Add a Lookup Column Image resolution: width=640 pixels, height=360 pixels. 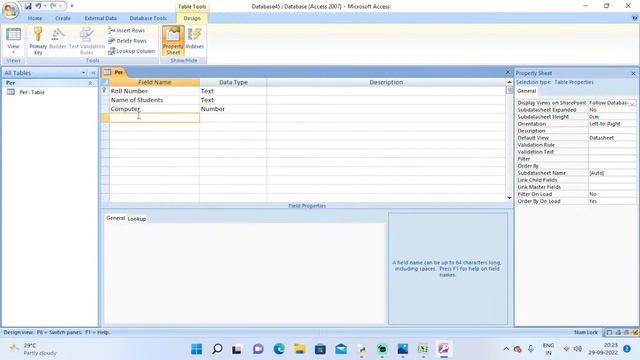(x=131, y=51)
